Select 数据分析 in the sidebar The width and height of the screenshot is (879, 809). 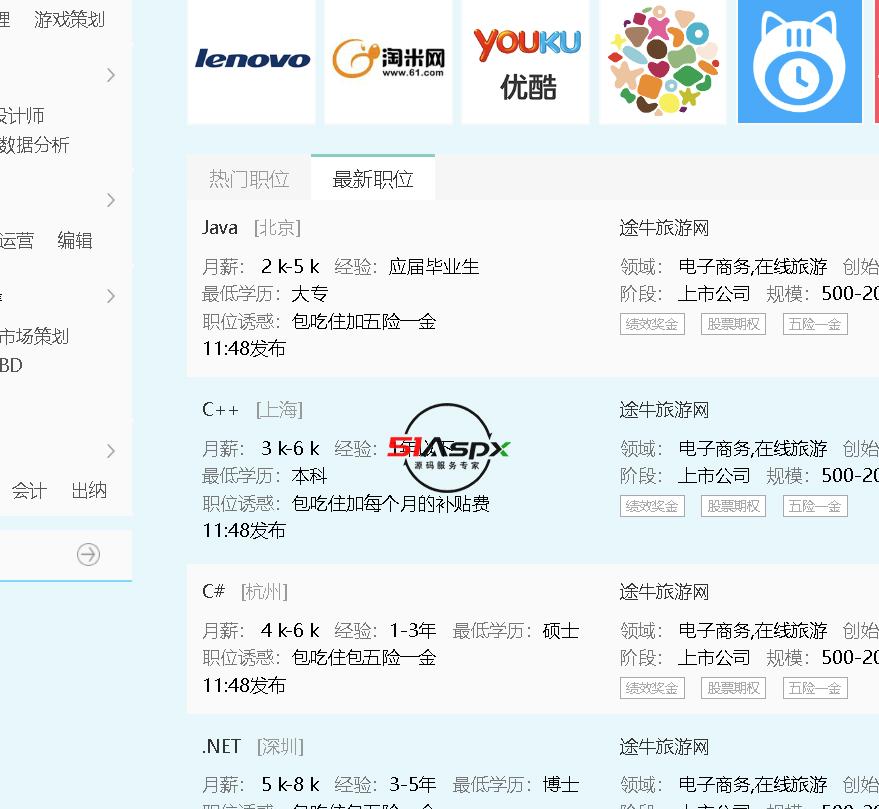pos(34,145)
